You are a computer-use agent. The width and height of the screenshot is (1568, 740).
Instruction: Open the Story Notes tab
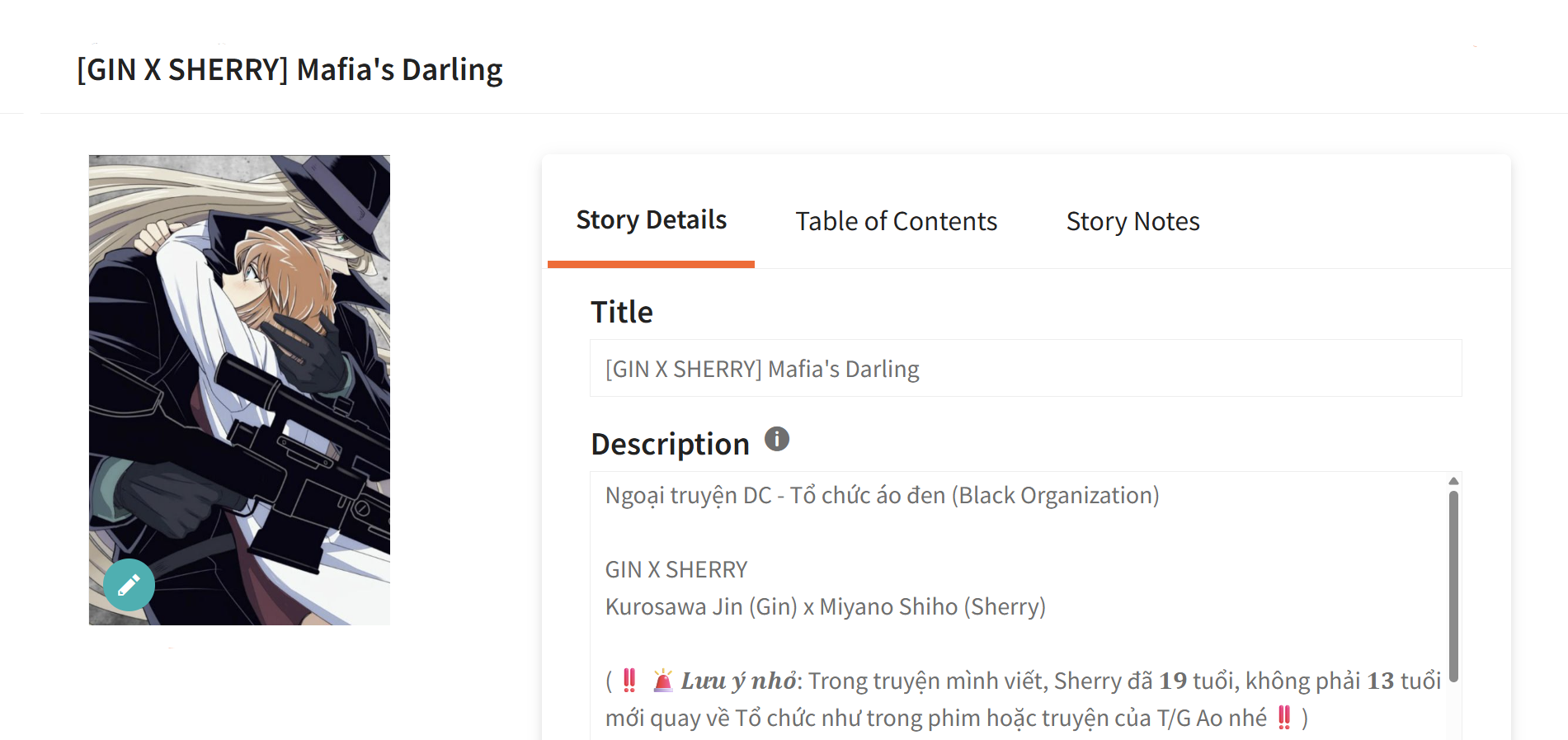tap(1132, 221)
